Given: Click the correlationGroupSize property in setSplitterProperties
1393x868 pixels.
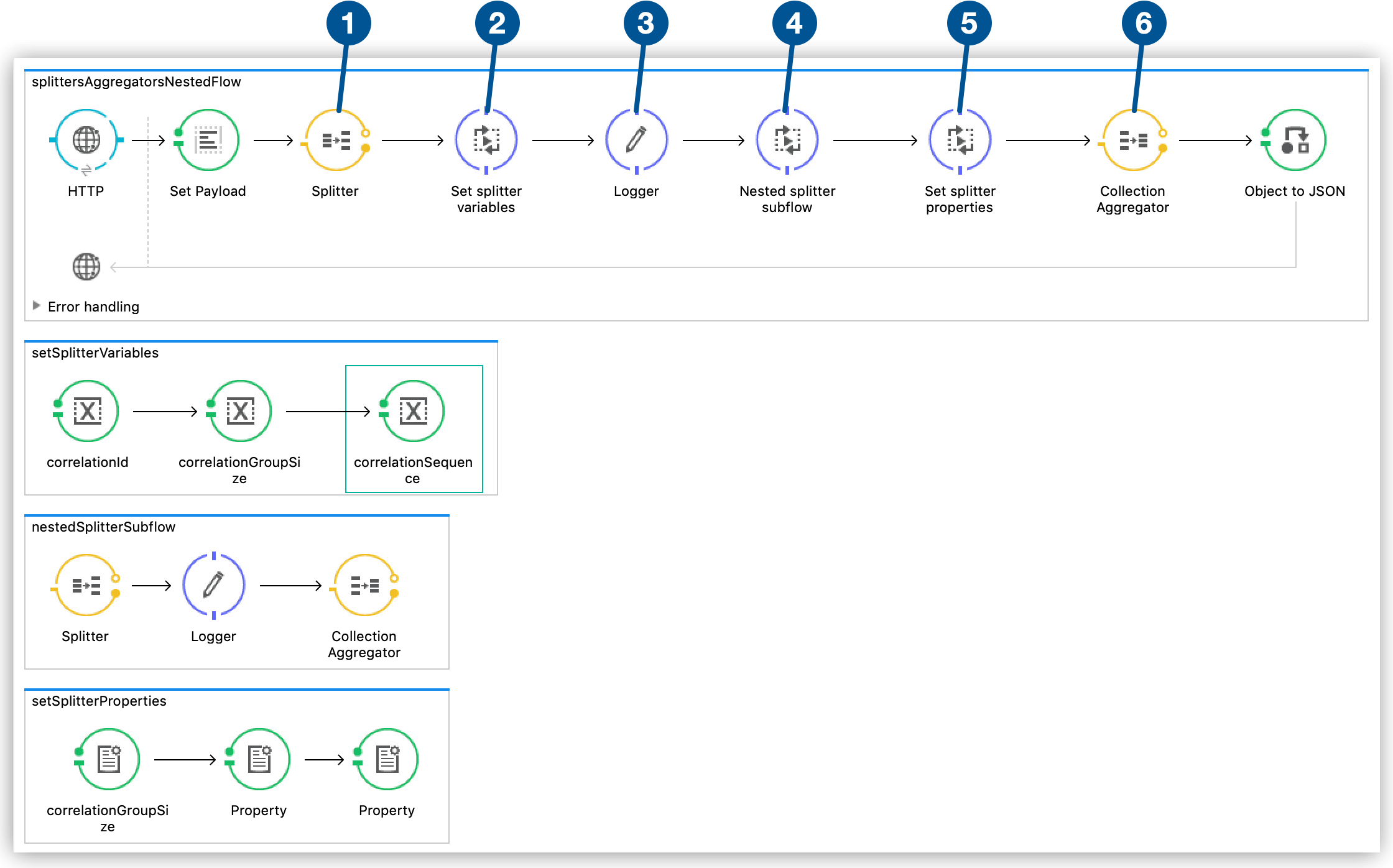Looking at the screenshot, I should 108,759.
